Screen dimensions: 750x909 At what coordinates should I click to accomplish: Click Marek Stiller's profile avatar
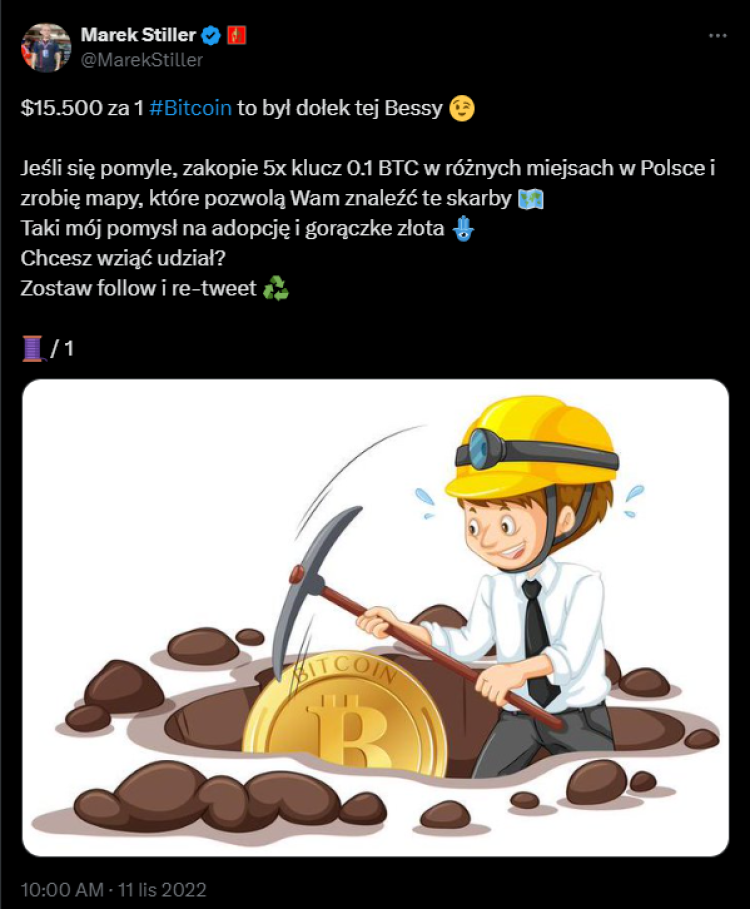(46, 48)
